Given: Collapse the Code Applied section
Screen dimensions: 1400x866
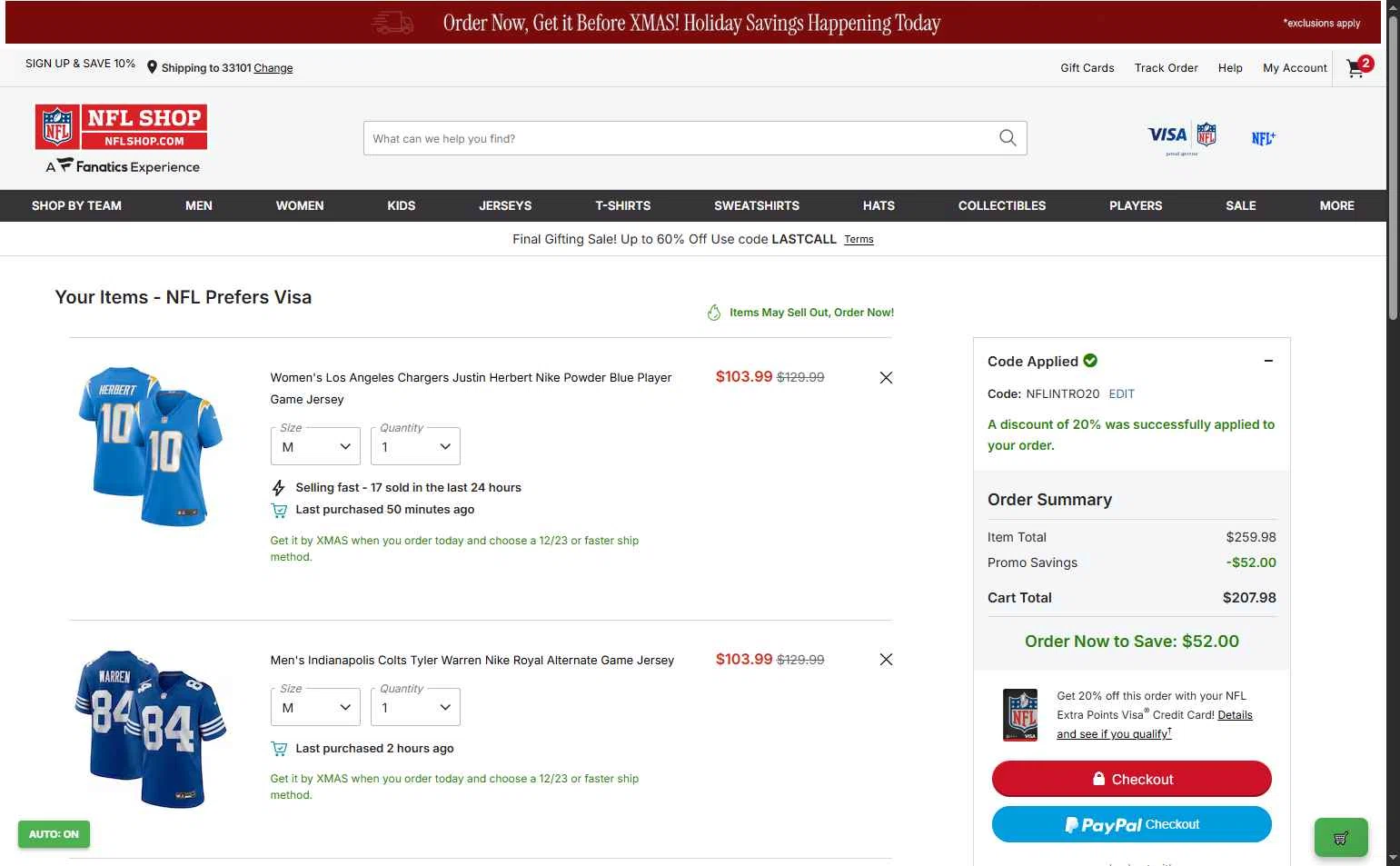Looking at the screenshot, I should pyautogui.click(x=1268, y=361).
